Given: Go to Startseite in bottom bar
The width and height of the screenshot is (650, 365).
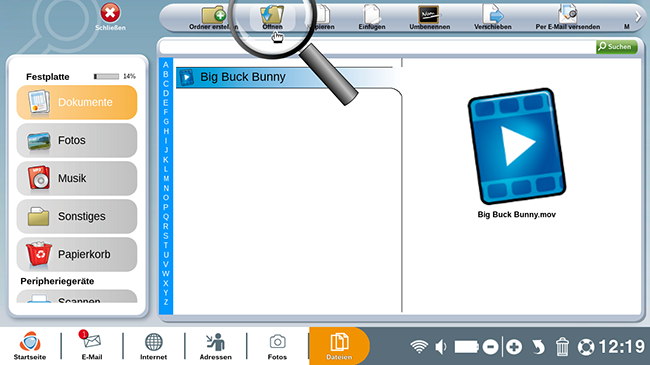Looking at the screenshot, I should [30, 346].
